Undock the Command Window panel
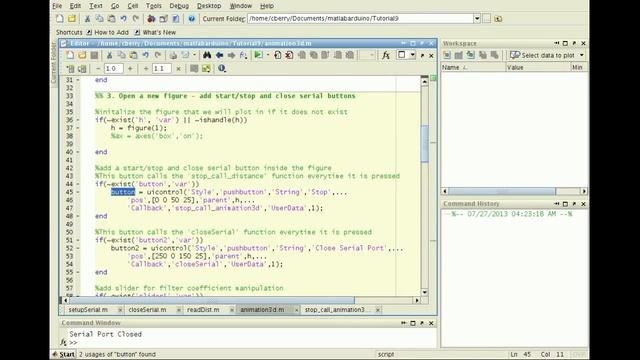Image resolution: width=640 pixels, height=360 pixels. tap(422, 323)
